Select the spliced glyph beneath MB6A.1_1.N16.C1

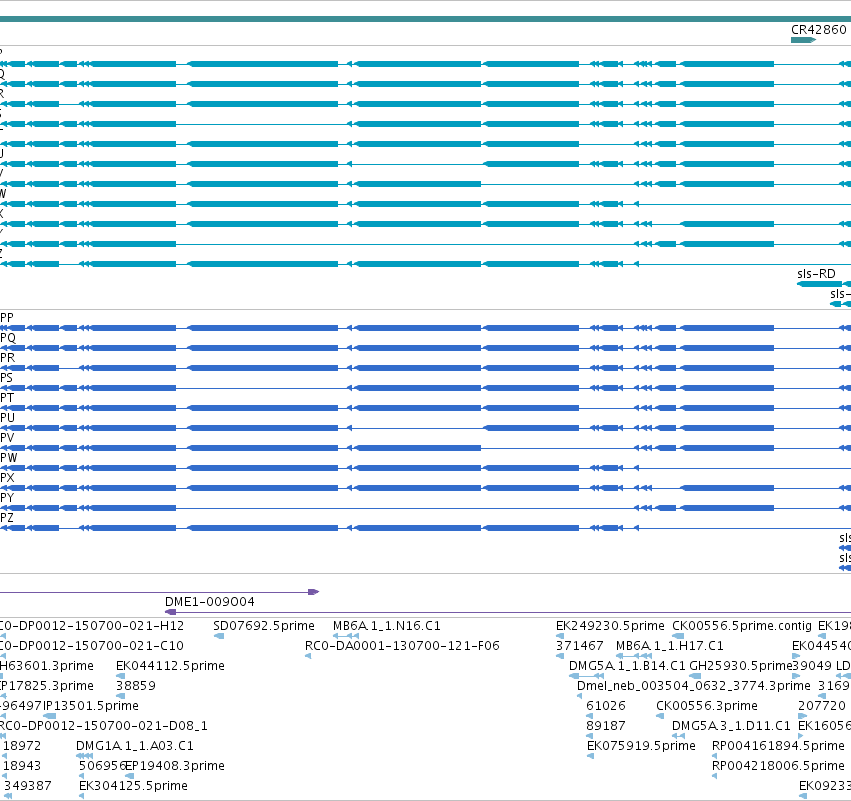pos(346,636)
